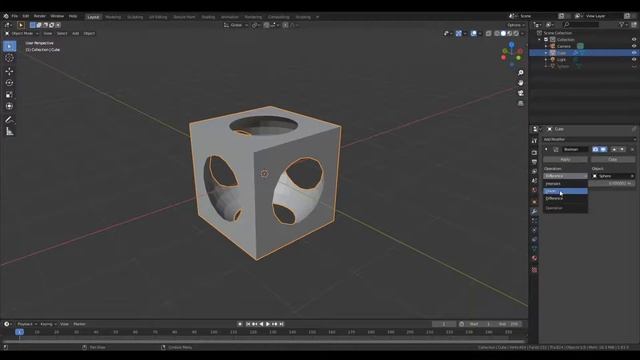Open Add Modifier dropdown
The image size is (640, 360).
(x=589, y=139)
